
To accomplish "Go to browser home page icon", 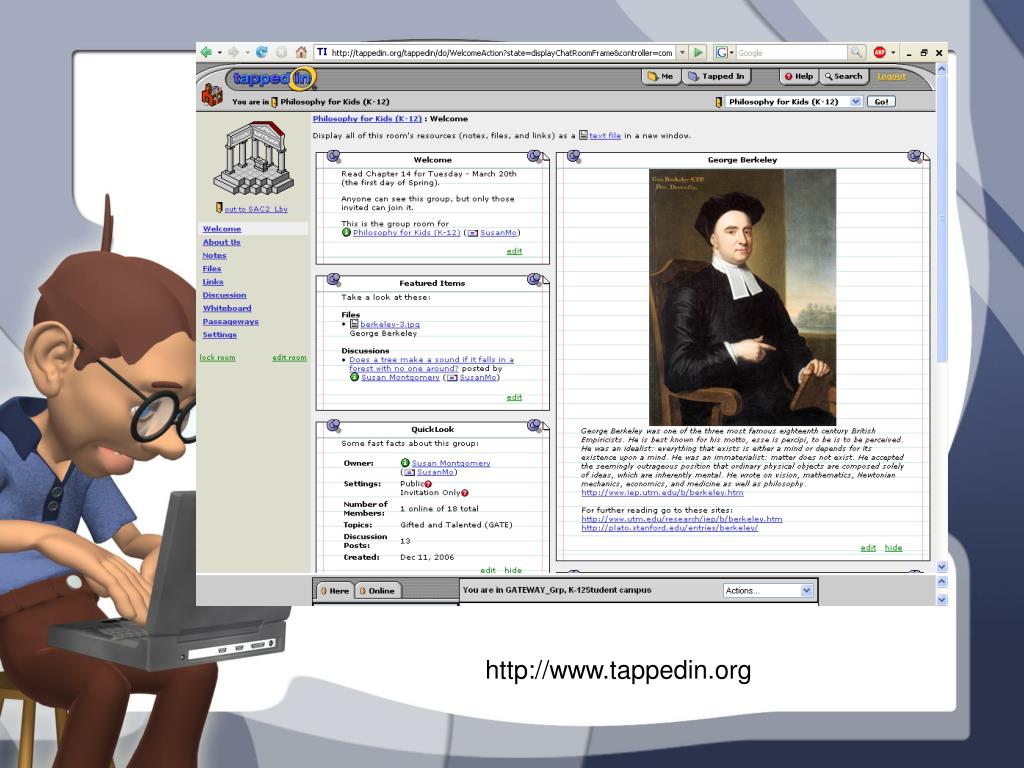I will [301, 52].
